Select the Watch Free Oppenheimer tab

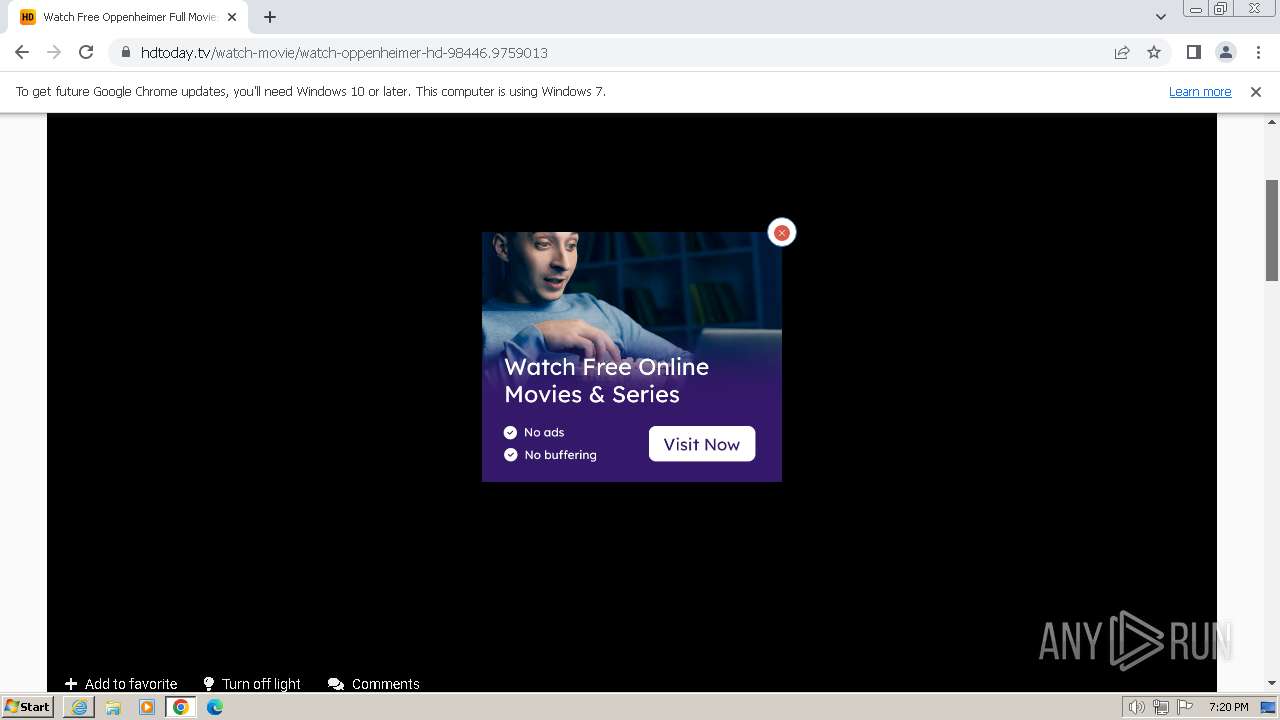pyautogui.click(x=129, y=17)
